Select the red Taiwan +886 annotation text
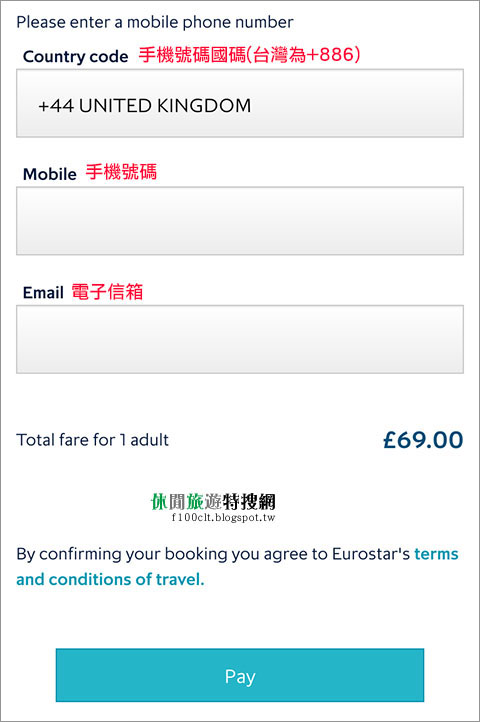Image resolution: width=480 pixels, height=722 pixels. coord(249,55)
